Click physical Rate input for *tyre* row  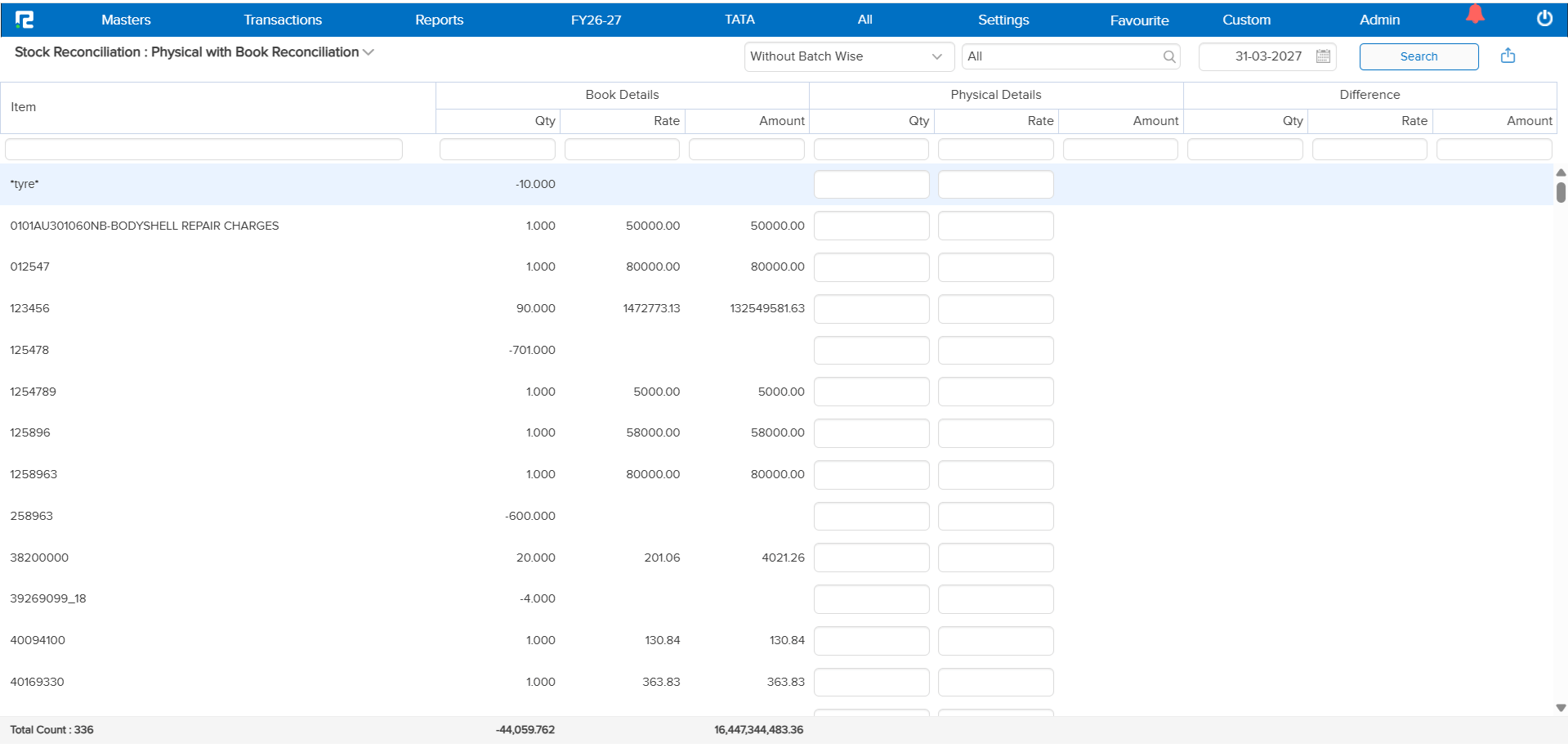point(996,184)
